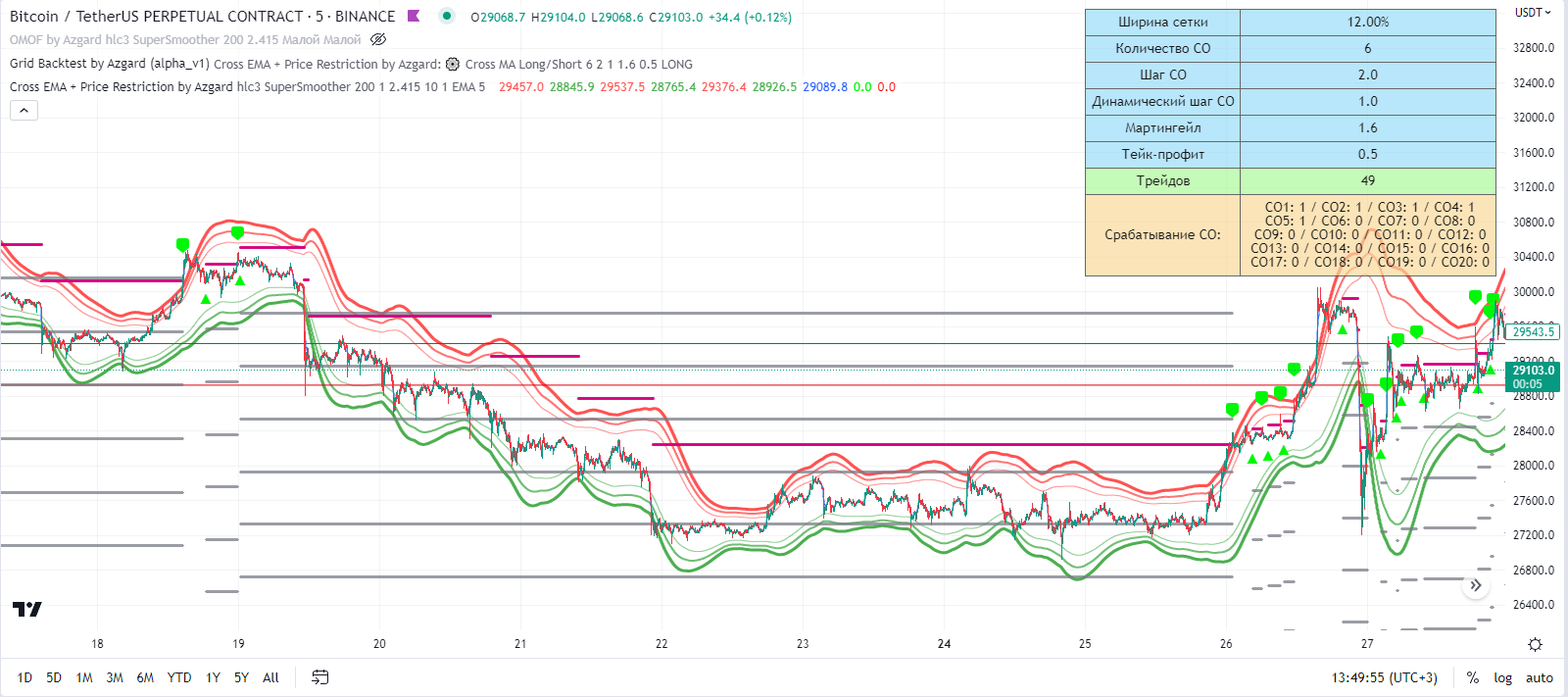Click the 29543.5 price label on scale

[x=1534, y=332]
